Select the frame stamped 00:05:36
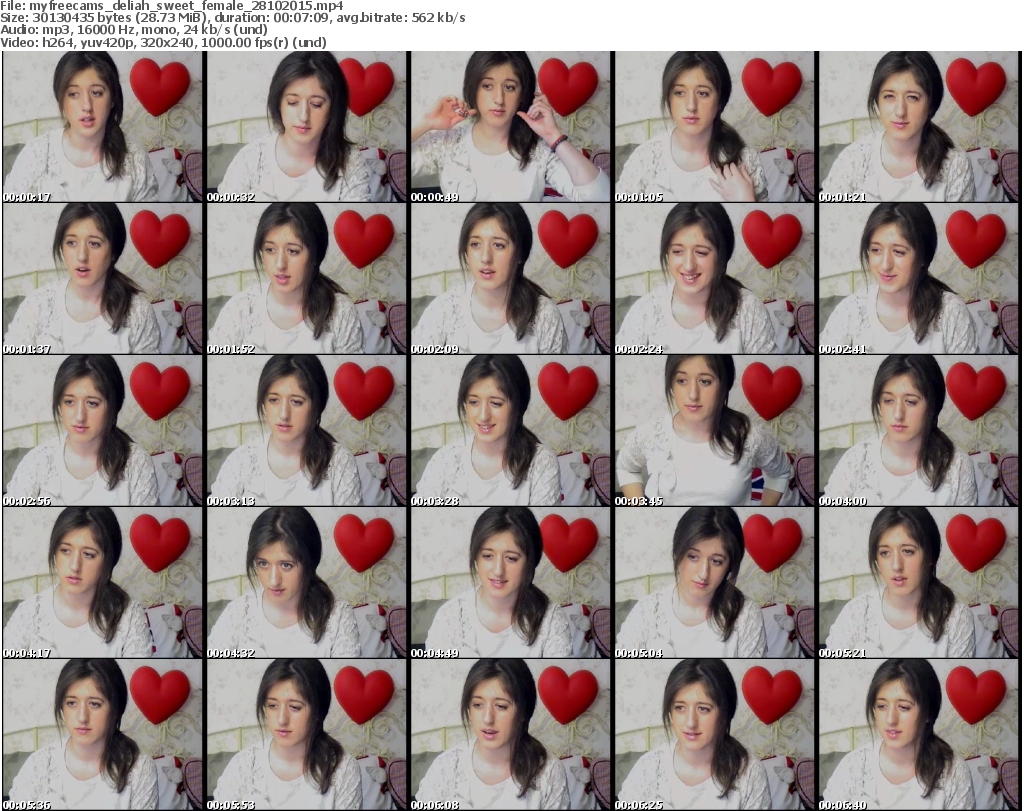Screen dimensions: 1024x811 (x=103, y=735)
